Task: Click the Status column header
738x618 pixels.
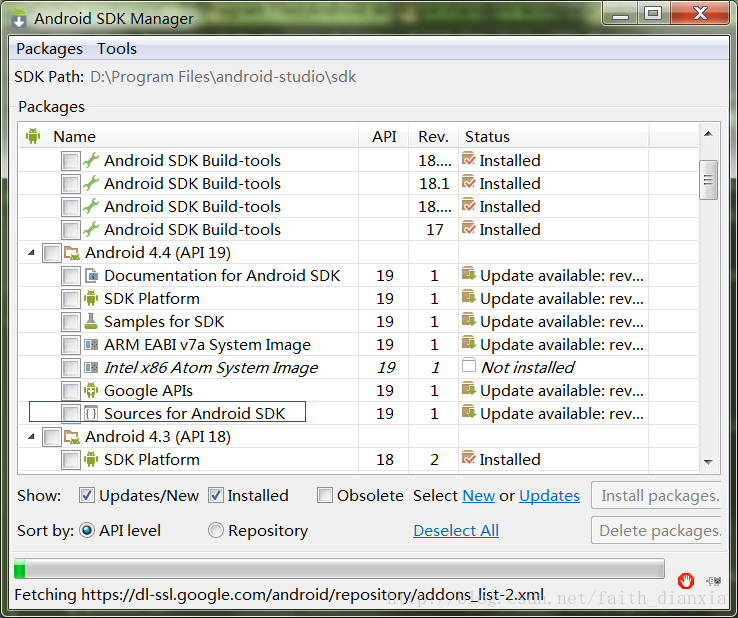Action: pyautogui.click(x=554, y=136)
